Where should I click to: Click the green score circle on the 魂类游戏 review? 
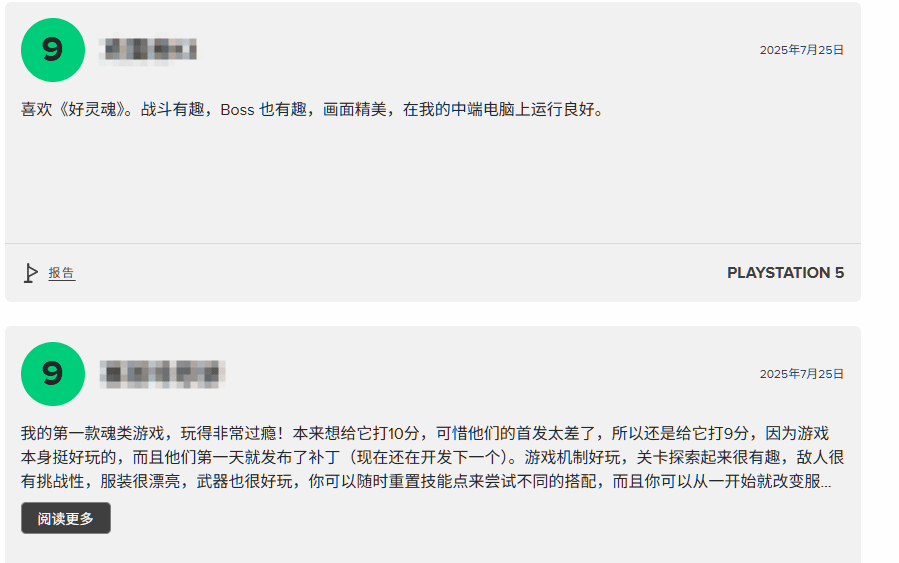pos(53,374)
